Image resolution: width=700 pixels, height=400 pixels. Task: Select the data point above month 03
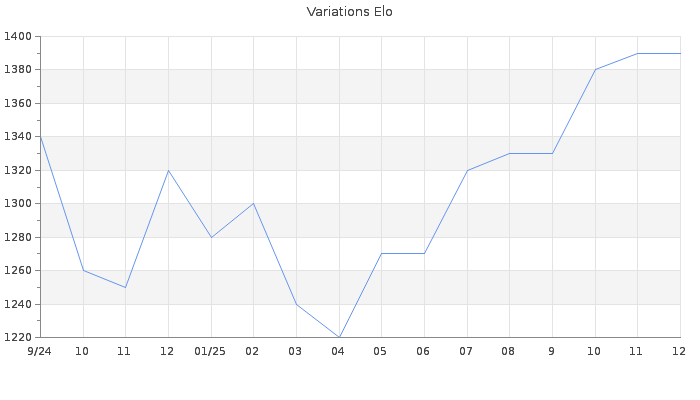tap(296, 304)
